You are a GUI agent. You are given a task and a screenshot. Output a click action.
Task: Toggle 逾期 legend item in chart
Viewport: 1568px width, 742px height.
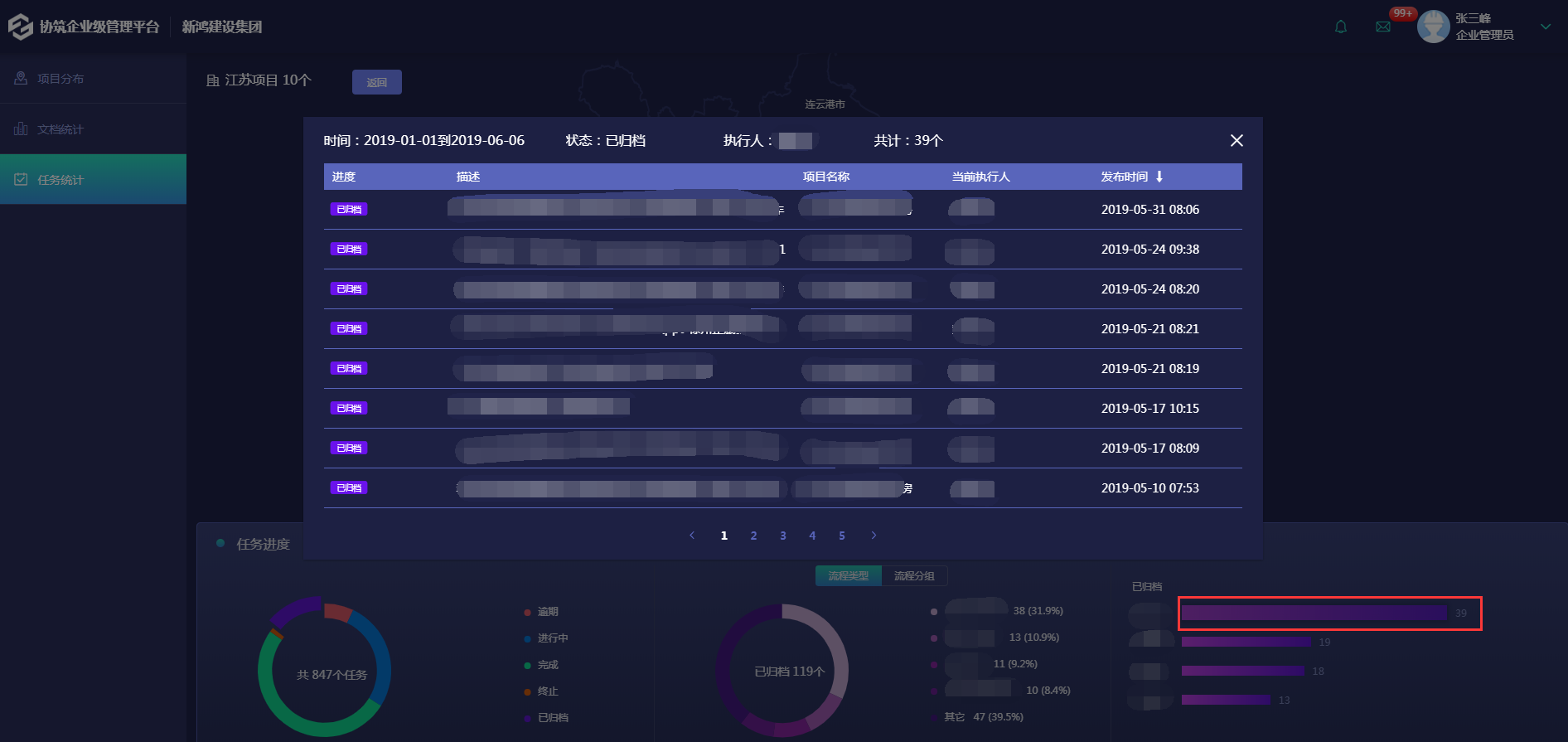(x=547, y=612)
